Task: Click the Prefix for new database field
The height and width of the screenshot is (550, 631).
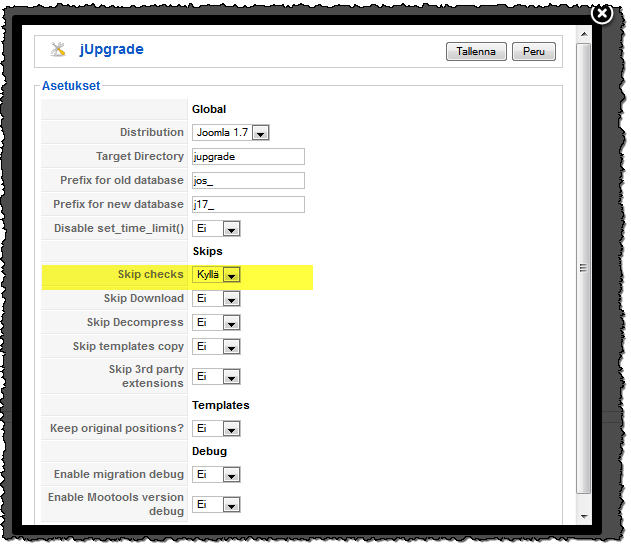Action: coord(247,204)
